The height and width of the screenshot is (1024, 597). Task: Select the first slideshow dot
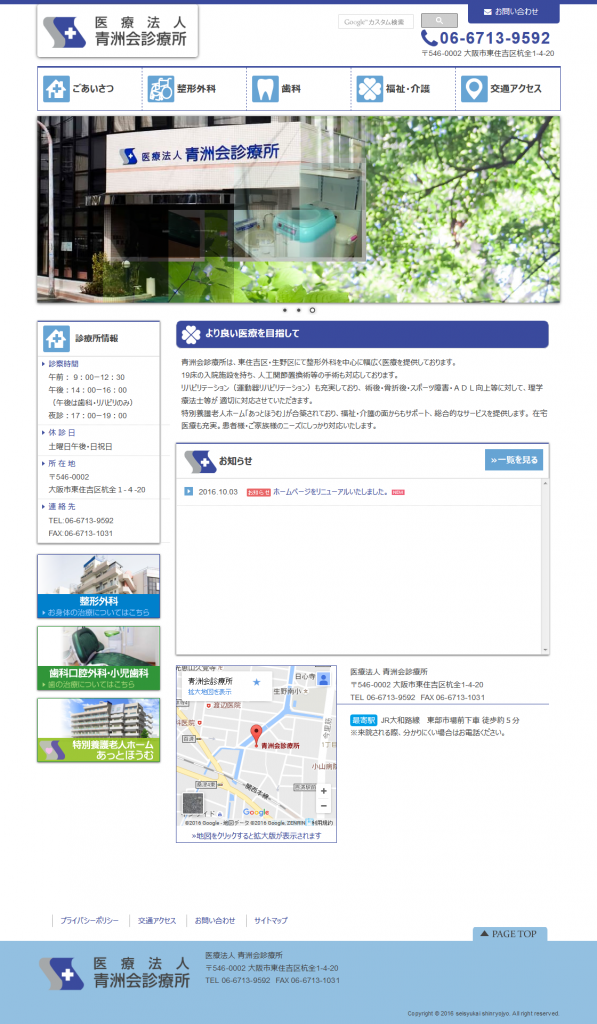pos(285,310)
